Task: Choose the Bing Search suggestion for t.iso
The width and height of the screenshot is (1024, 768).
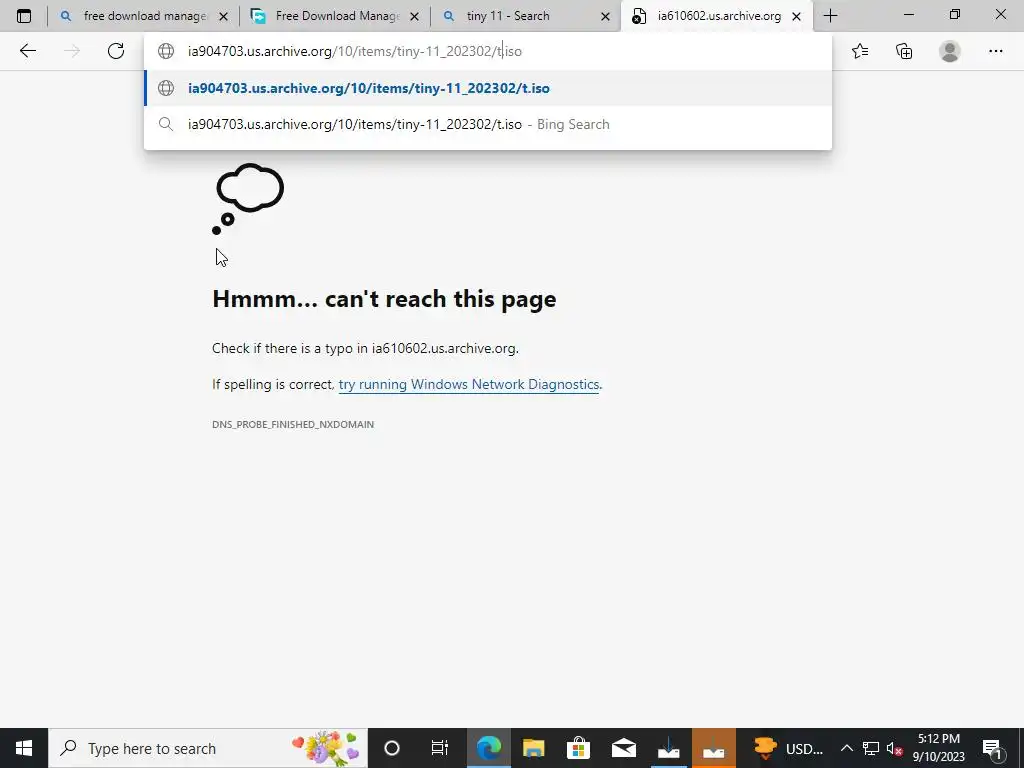Action: click(488, 124)
